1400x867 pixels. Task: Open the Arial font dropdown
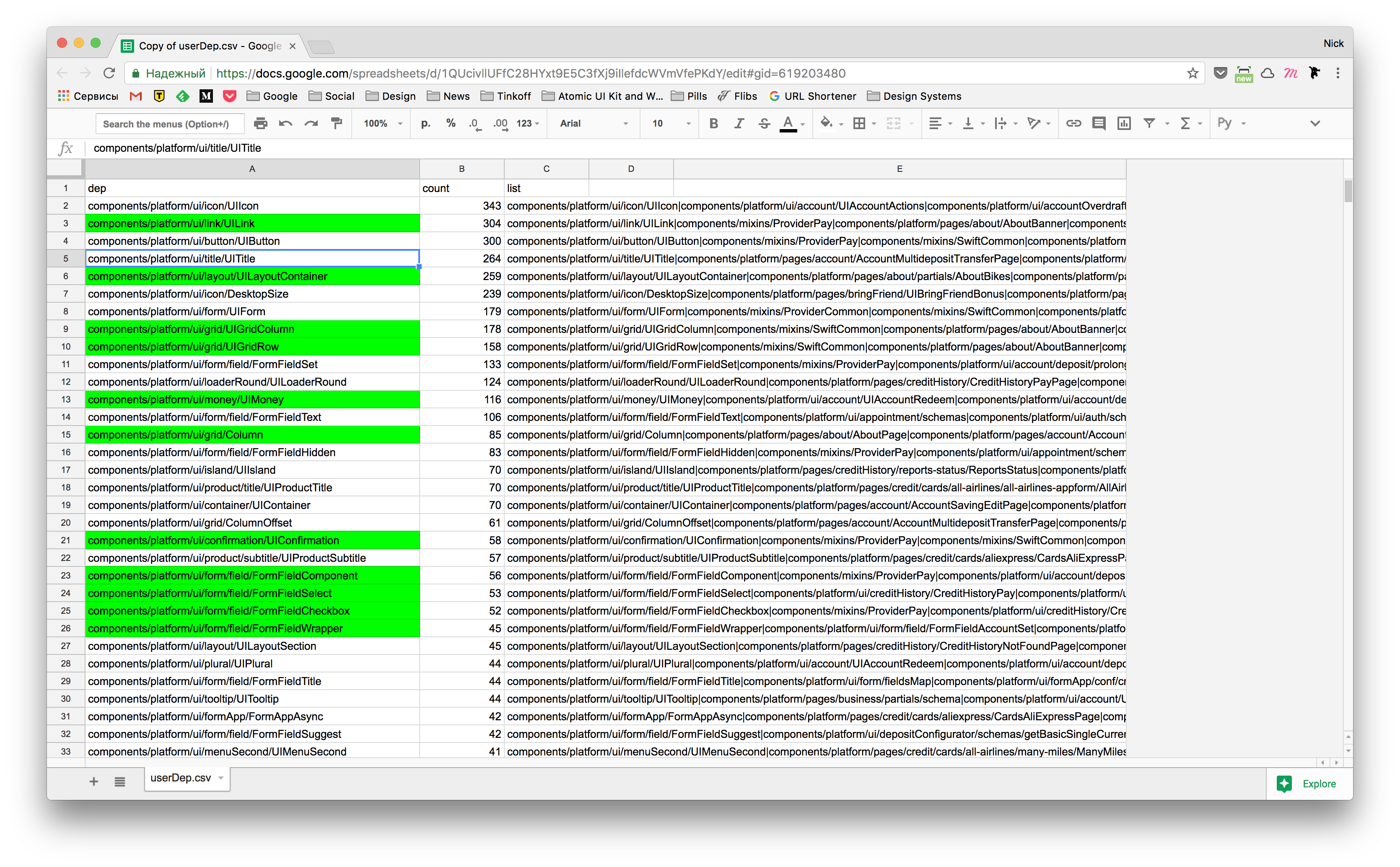click(594, 123)
